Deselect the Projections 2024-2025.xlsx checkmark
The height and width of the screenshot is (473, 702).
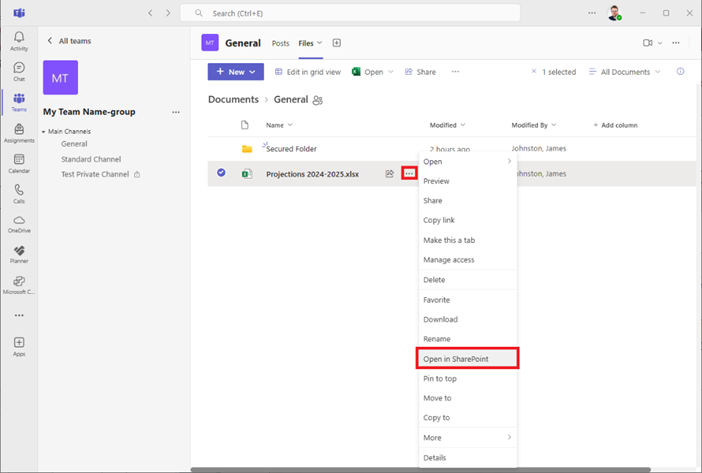pyautogui.click(x=221, y=173)
